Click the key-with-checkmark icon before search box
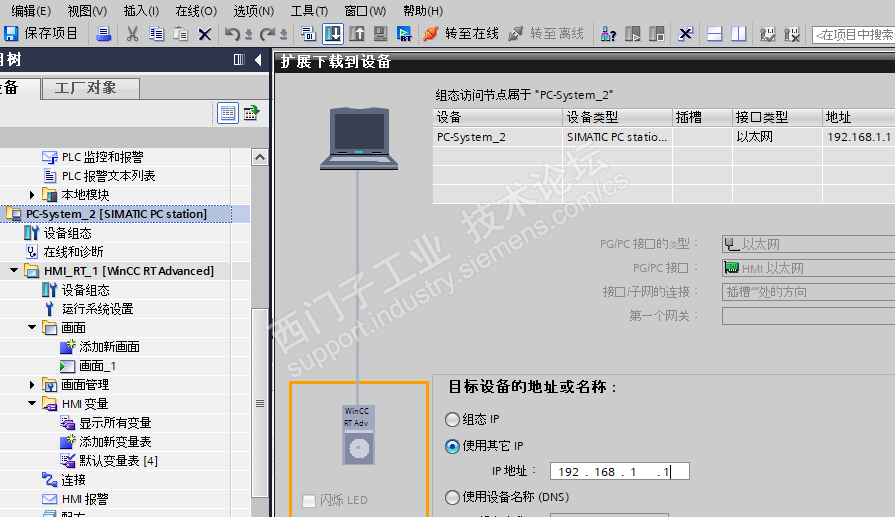The image size is (895, 517). pos(768,34)
